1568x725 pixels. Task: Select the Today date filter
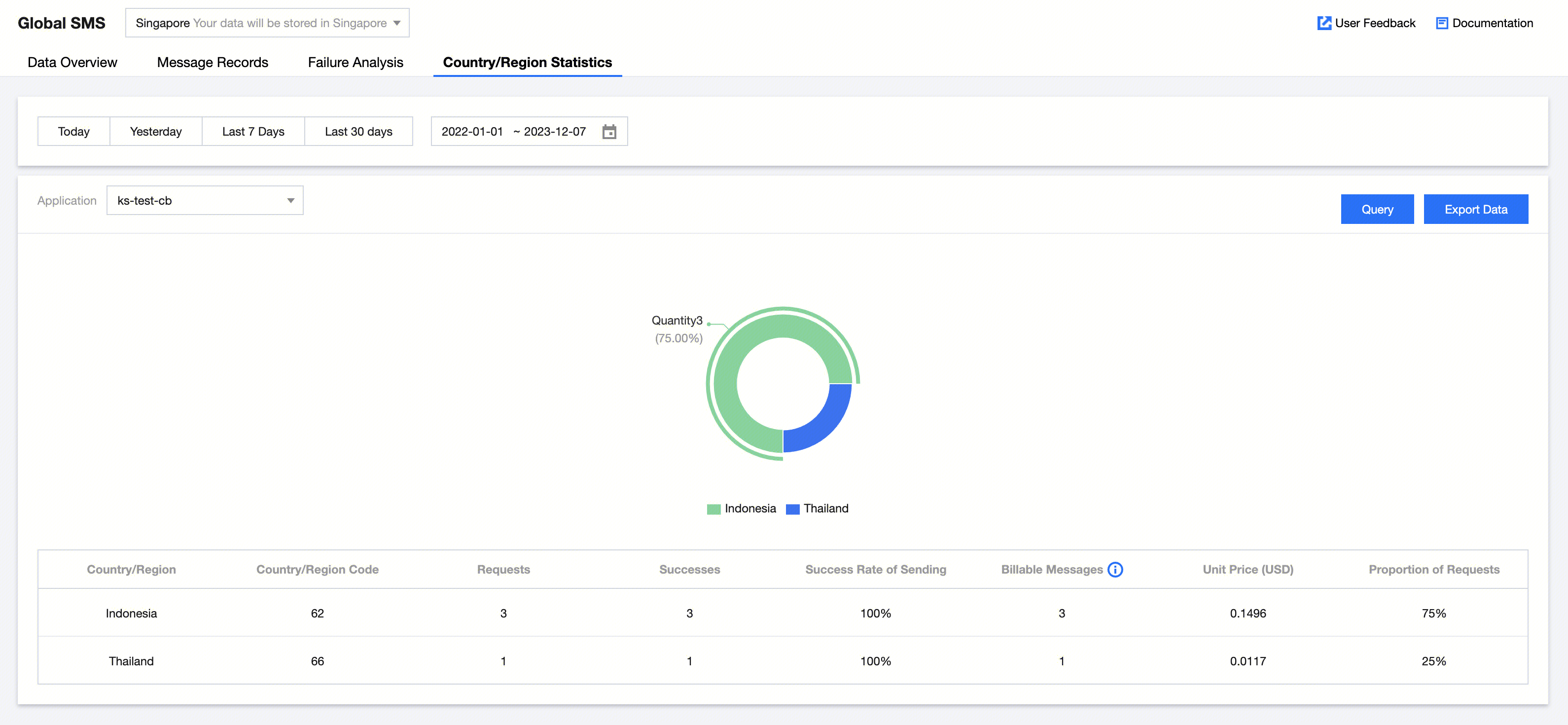click(73, 132)
